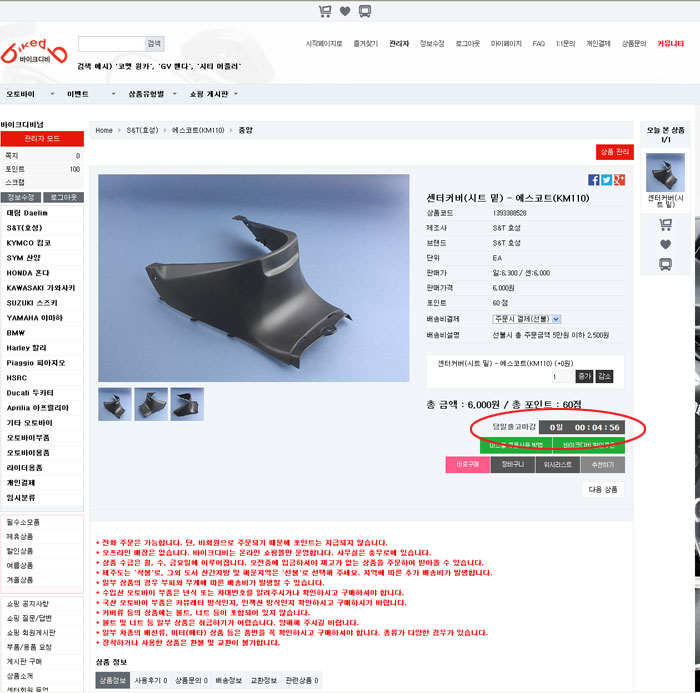Add item with the 장바구니 button
700x693 pixels.
tap(511, 465)
